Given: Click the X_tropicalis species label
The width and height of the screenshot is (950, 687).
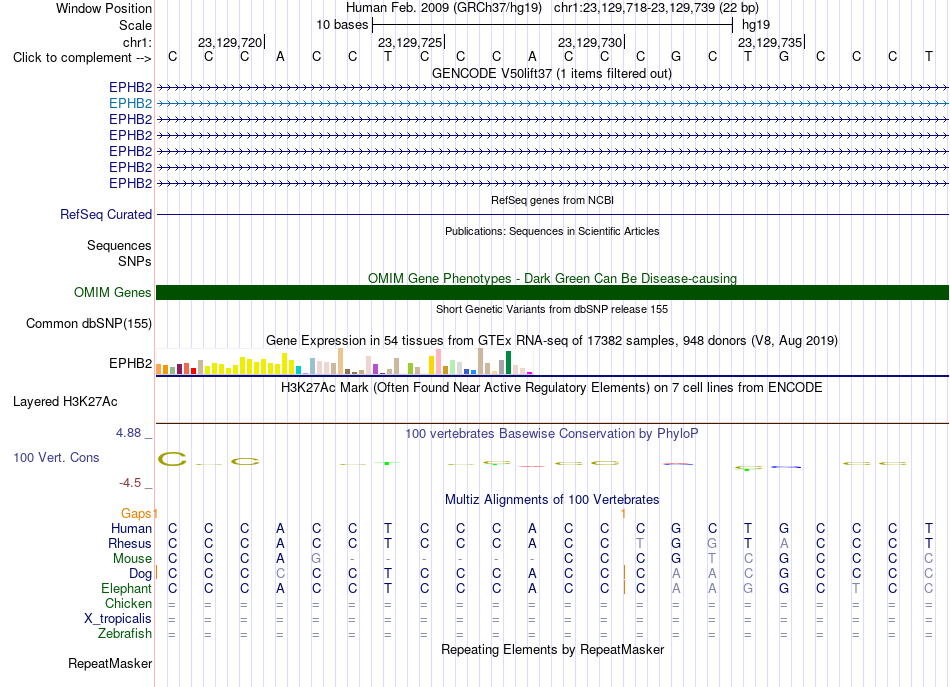Looking at the screenshot, I should click(118, 619).
